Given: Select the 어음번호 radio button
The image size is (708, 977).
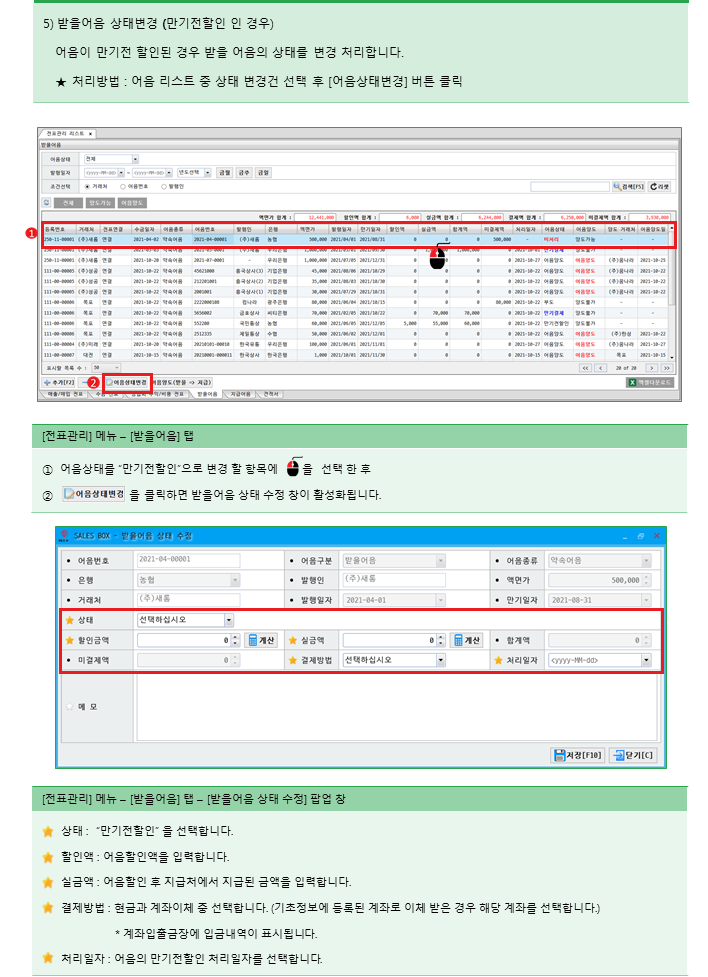Looking at the screenshot, I should click(122, 186).
